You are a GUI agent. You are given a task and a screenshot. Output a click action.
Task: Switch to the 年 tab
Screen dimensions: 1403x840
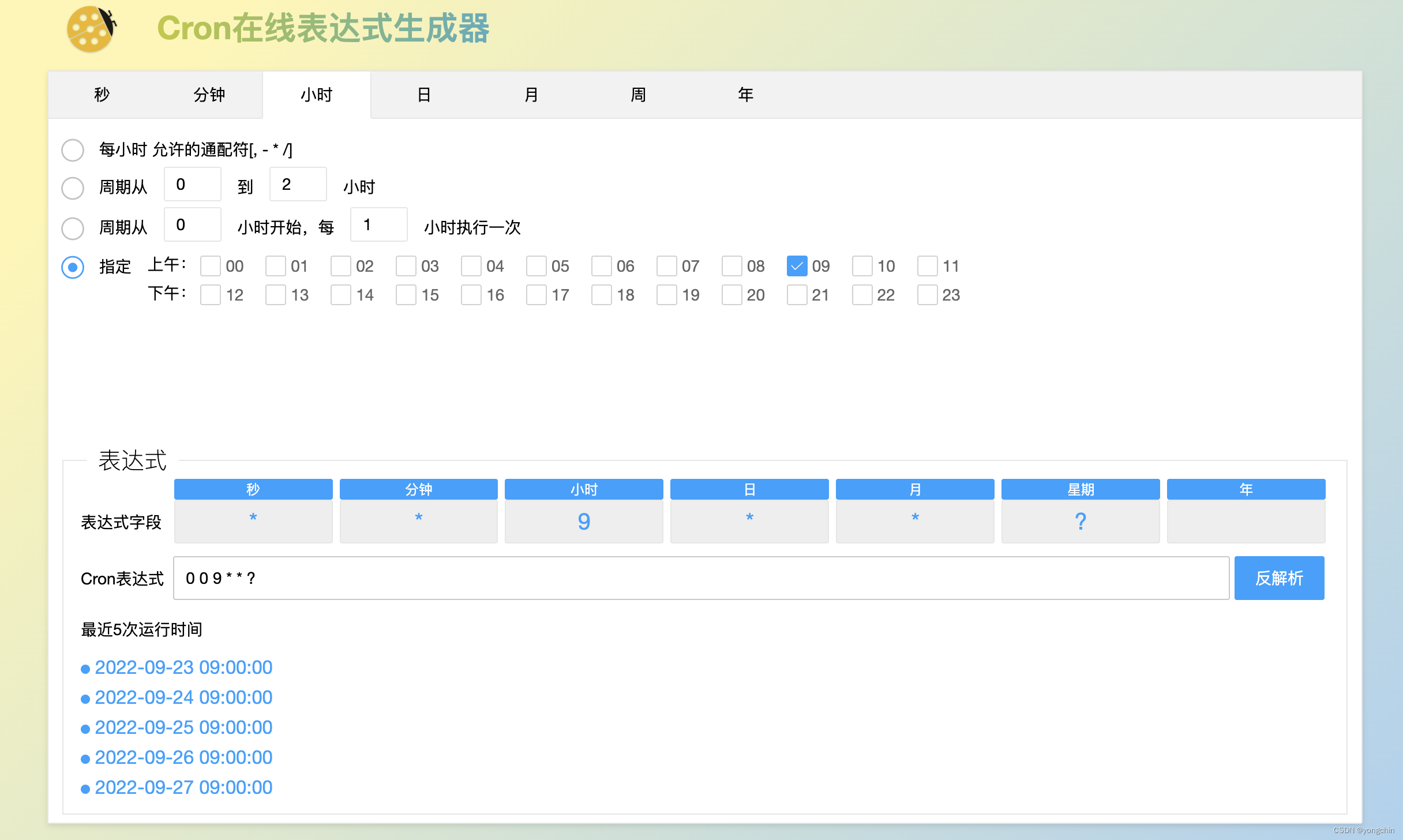745,95
